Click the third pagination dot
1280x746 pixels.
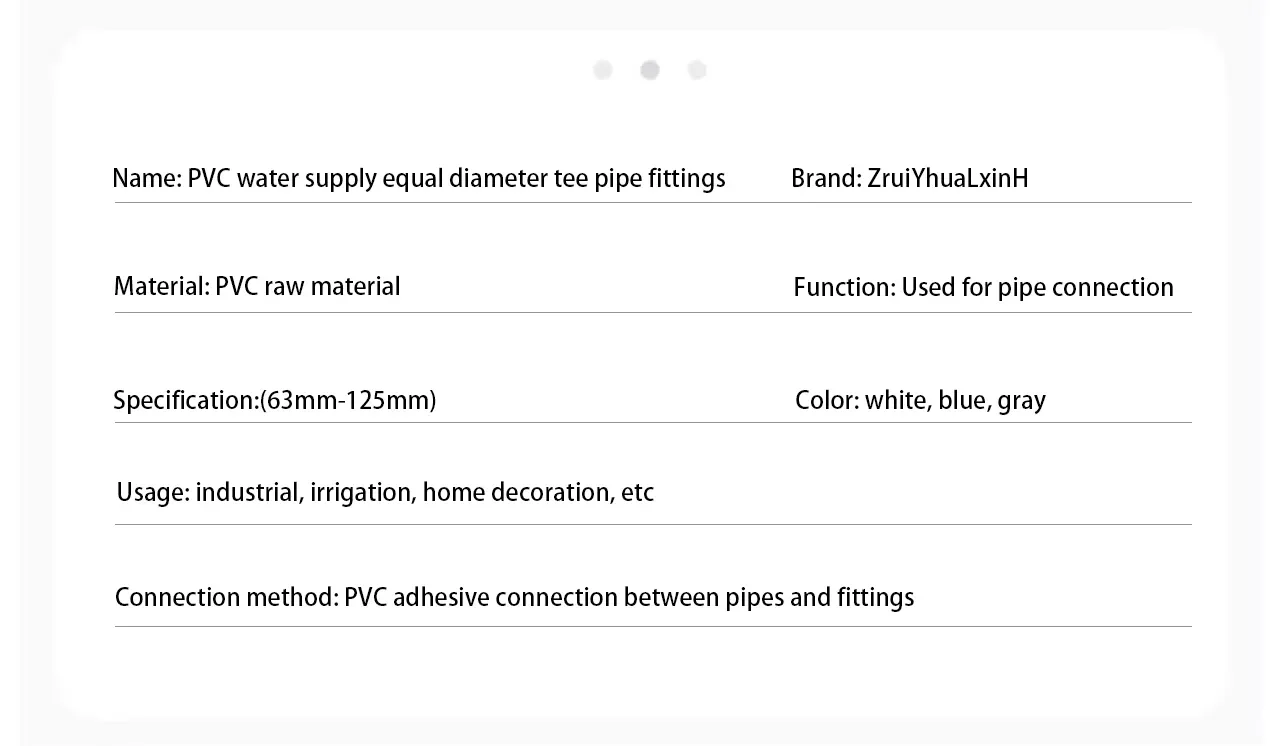point(697,70)
